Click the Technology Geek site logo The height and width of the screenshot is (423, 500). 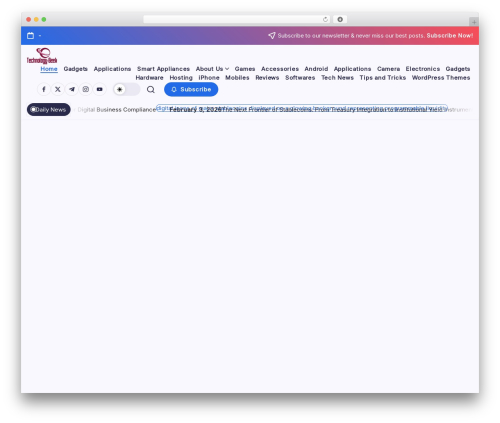coord(42,56)
